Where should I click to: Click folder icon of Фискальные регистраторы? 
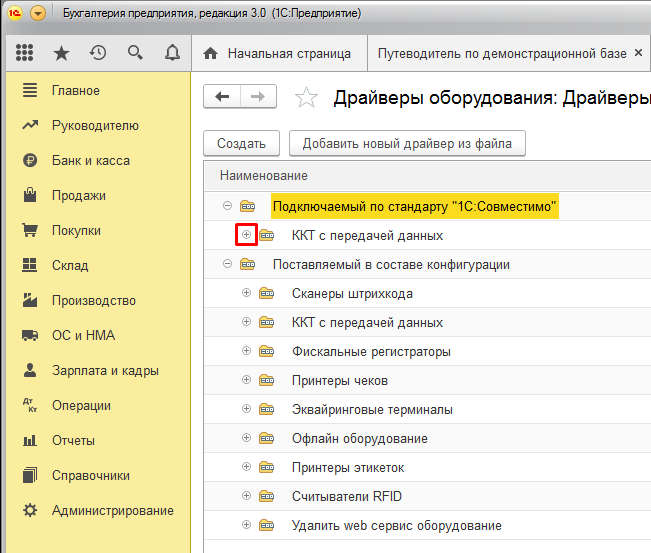pyautogui.click(x=267, y=352)
